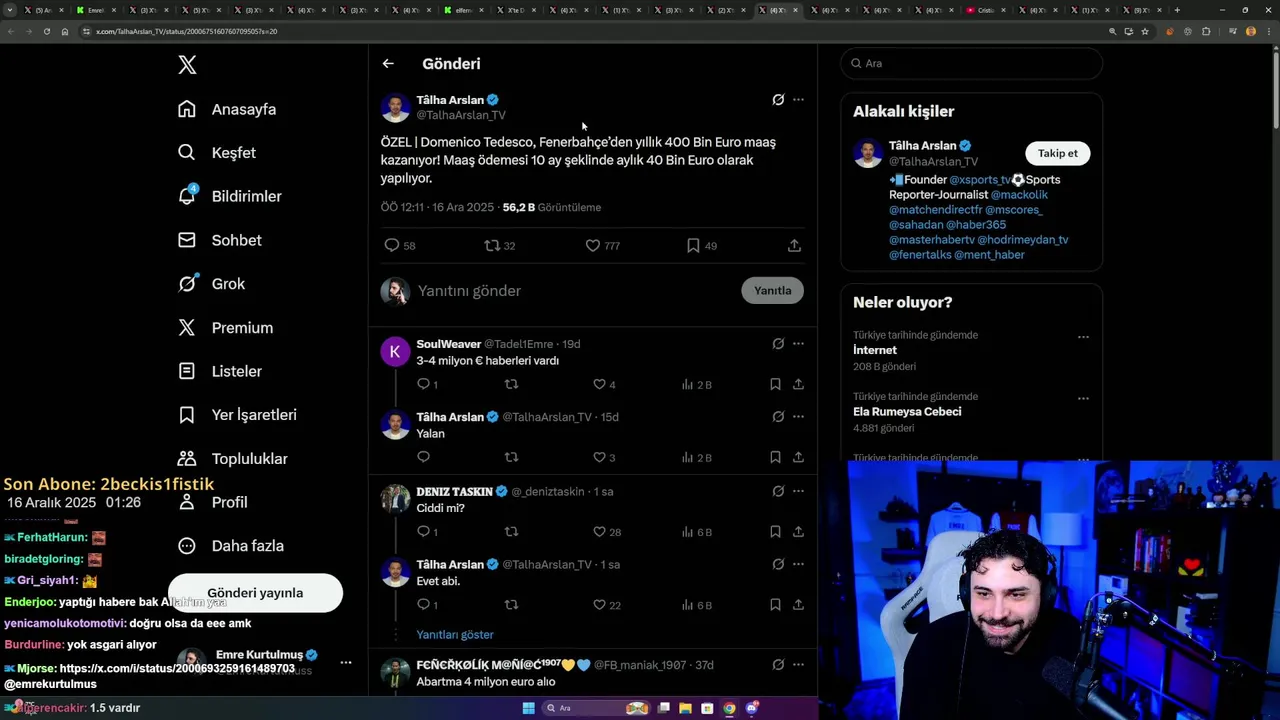Screen dimensions: 1280x720
Task: Bookmark page with star icon
Action: 1145,31
